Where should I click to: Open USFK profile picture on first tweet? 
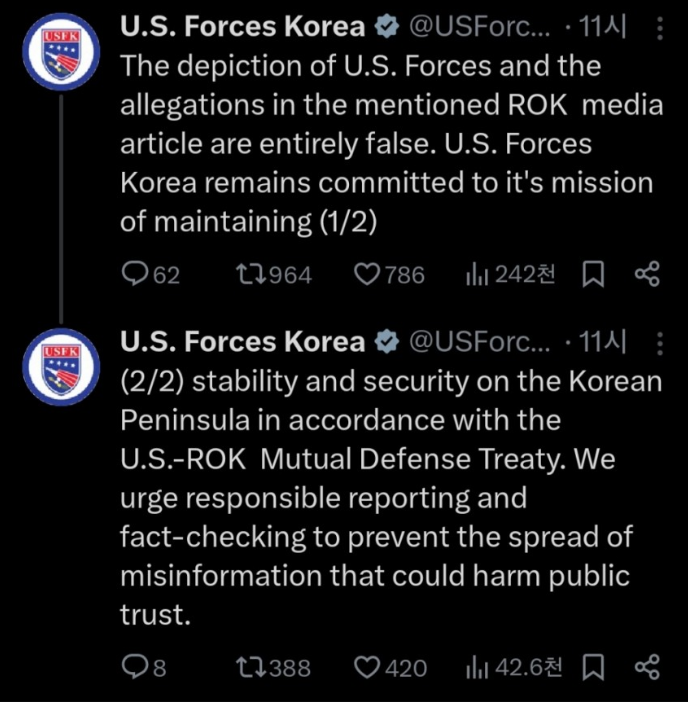pos(60,58)
